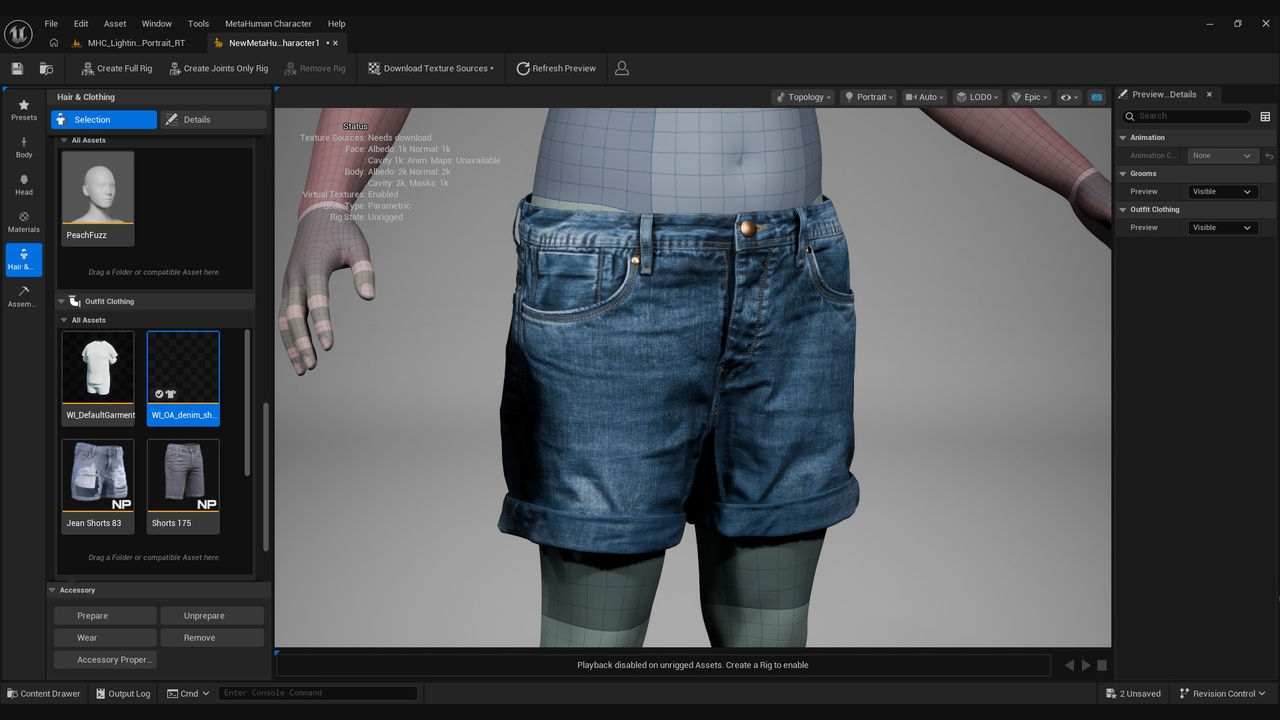The width and height of the screenshot is (1280, 720).
Task: Close the Preview Scene Details tab
Action: click(x=1209, y=94)
